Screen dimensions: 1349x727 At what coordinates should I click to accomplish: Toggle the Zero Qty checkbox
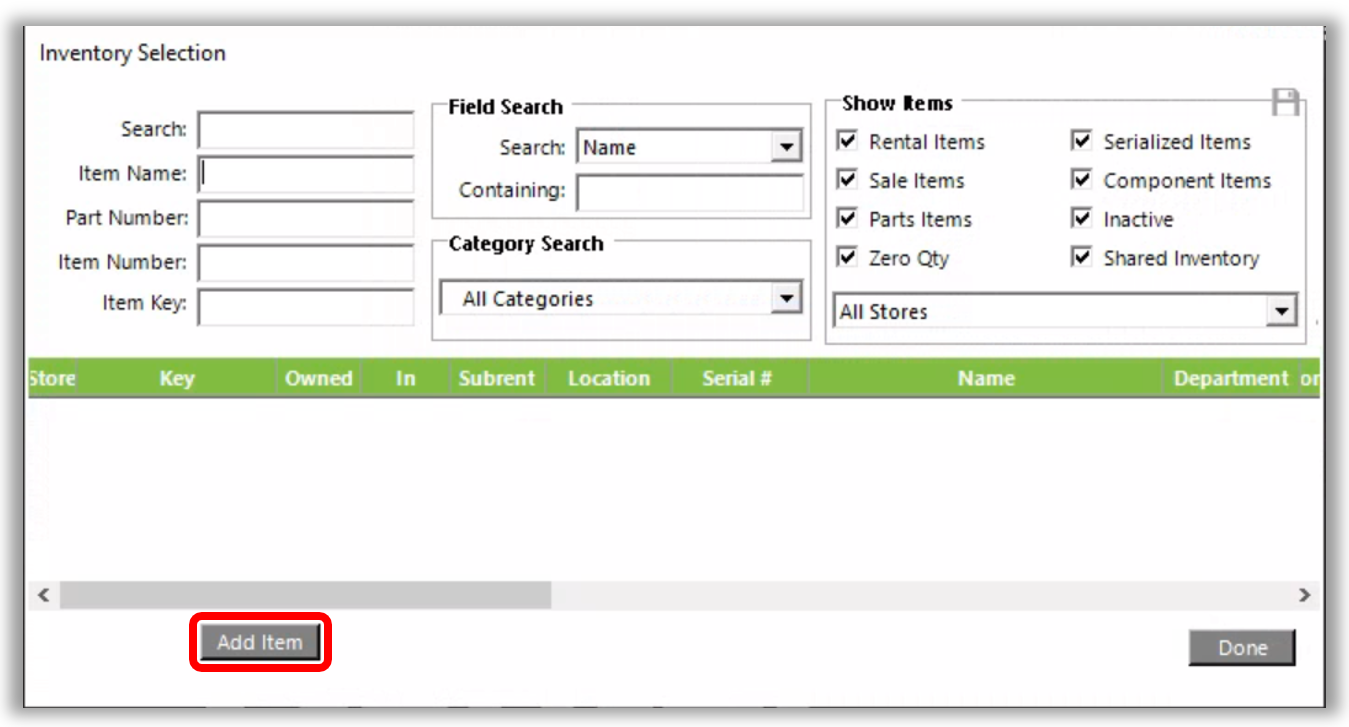pyautogui.click(x=847, y=258)
